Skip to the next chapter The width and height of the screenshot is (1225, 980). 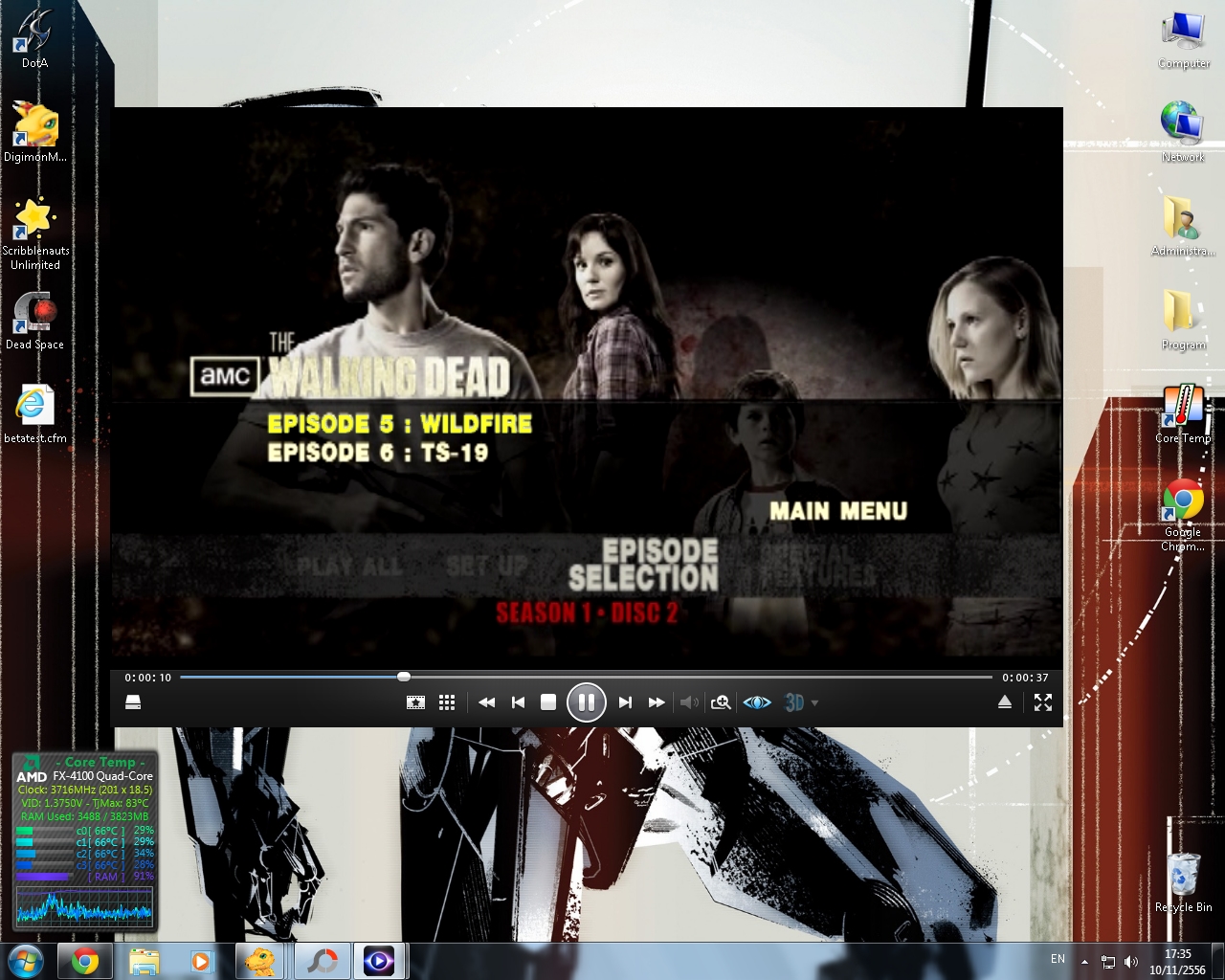pyautogui.click(x=625, y=702)
